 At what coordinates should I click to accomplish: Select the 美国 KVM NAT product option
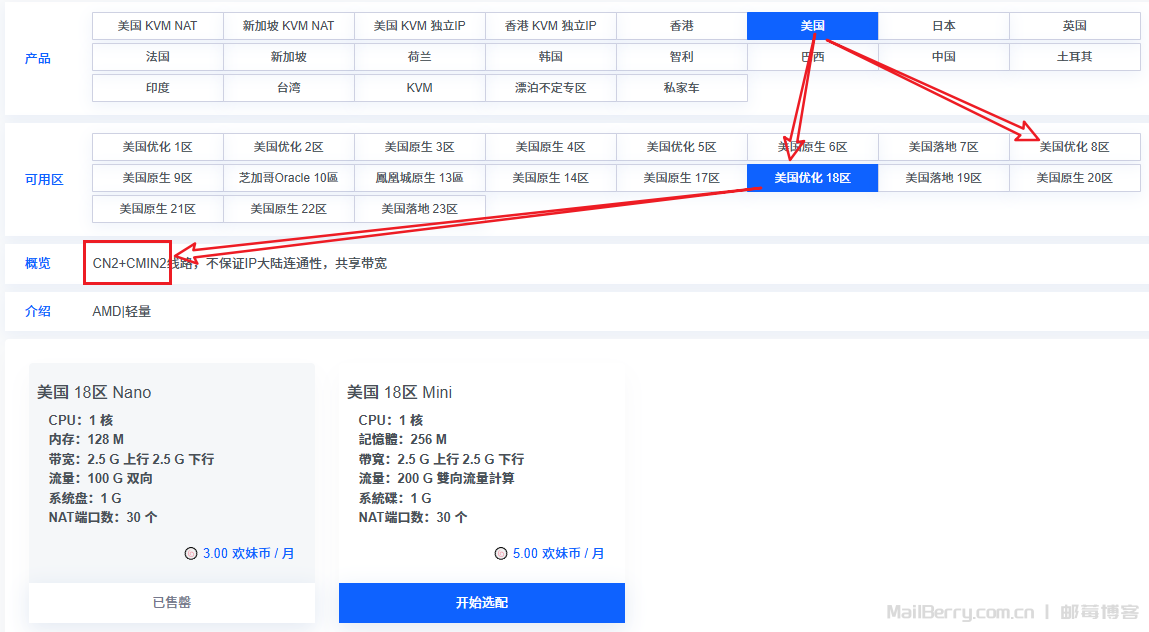(157, 26)
